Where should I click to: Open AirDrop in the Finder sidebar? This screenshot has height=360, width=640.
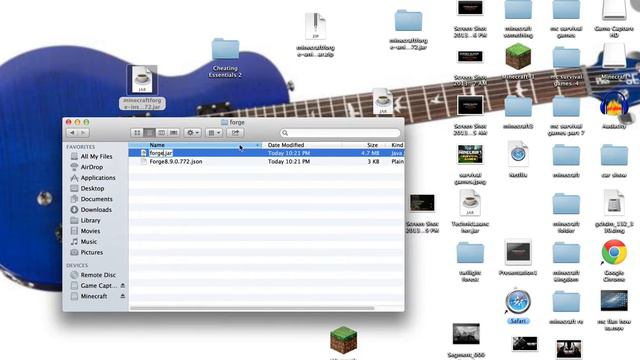click(91, 167)
